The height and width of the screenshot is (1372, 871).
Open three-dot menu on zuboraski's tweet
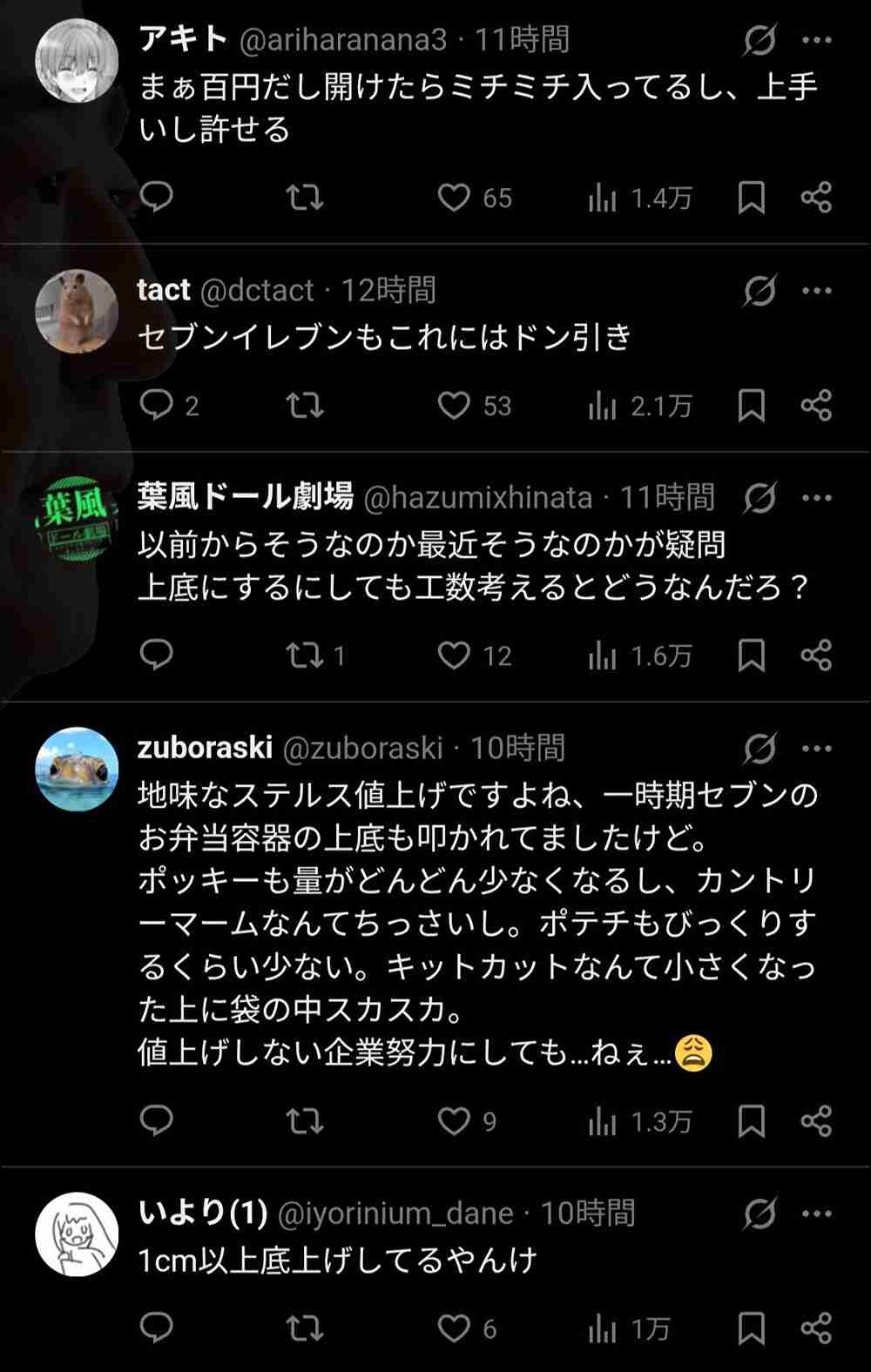tap(816, 749)
